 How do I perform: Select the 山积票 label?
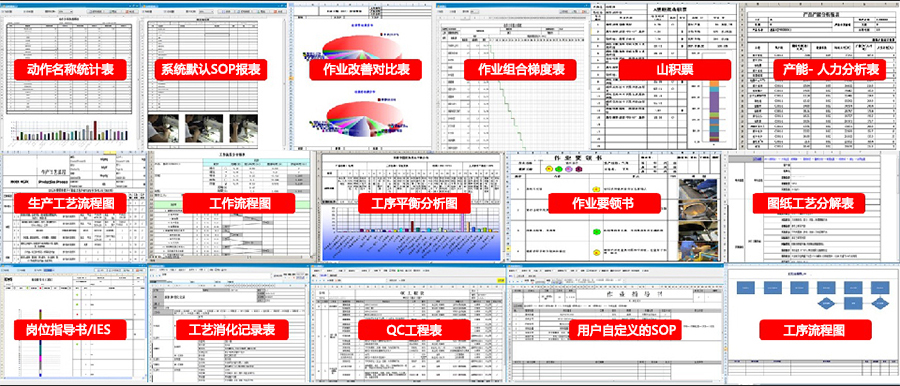(675, 70)
